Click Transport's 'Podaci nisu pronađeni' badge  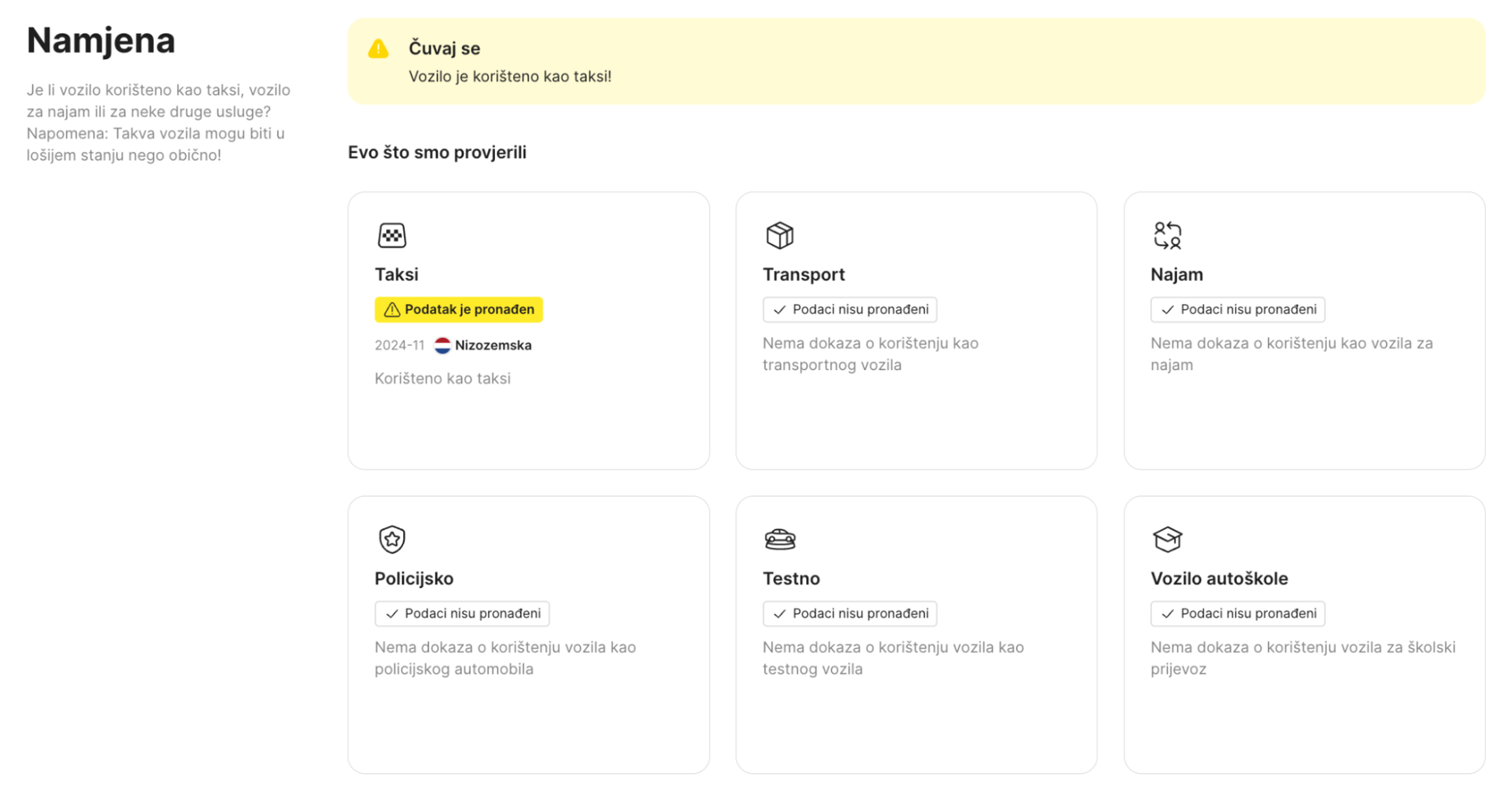point(849,310)
